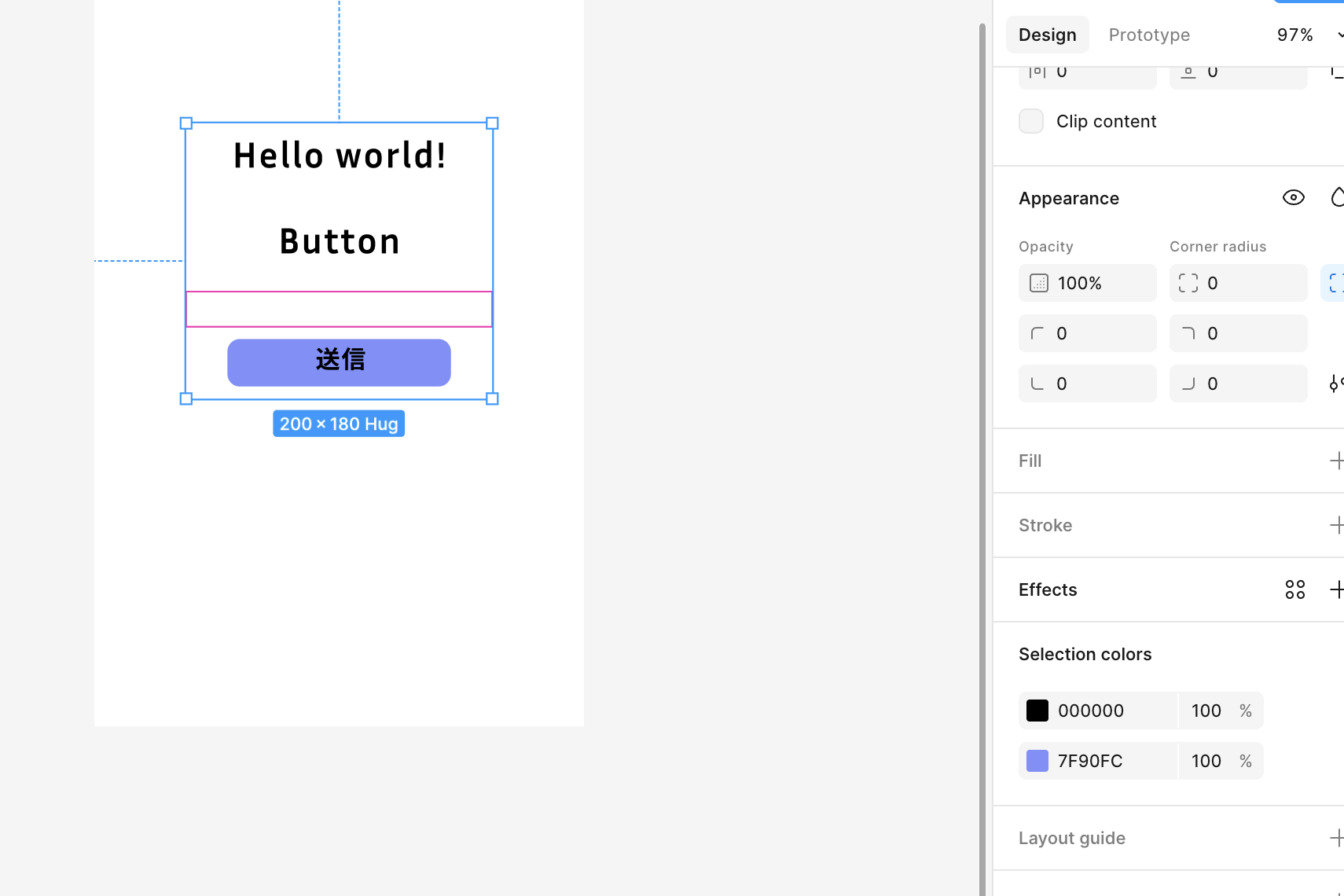Open the Effects styles grid icon
This screenshot has width=1344, height=896.
tap(1294, 589)
